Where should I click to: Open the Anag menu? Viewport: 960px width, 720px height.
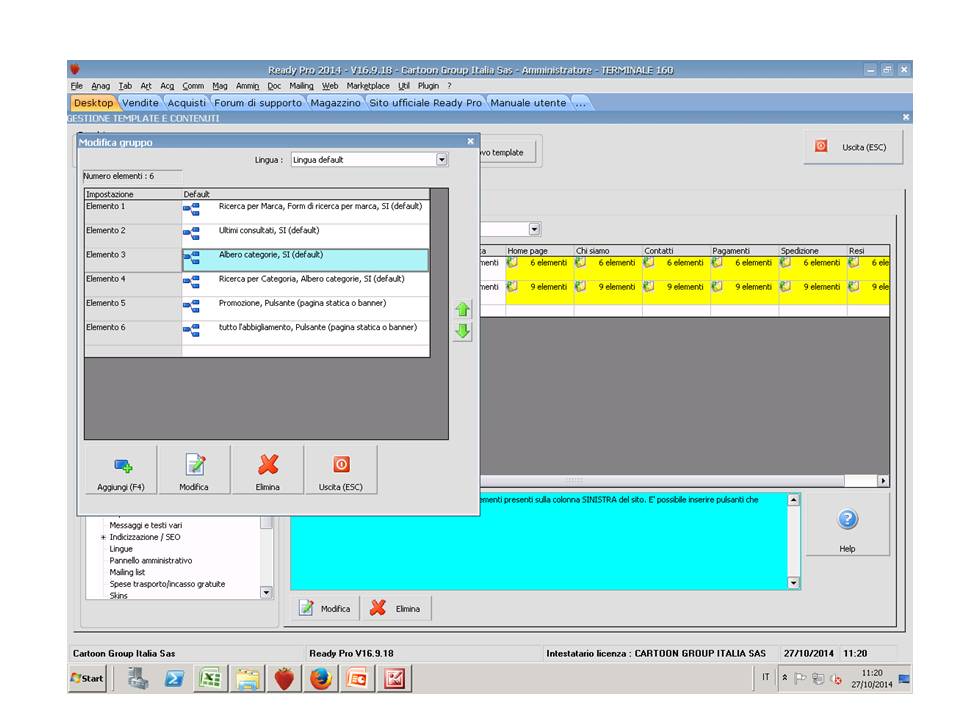click(100, 86)
